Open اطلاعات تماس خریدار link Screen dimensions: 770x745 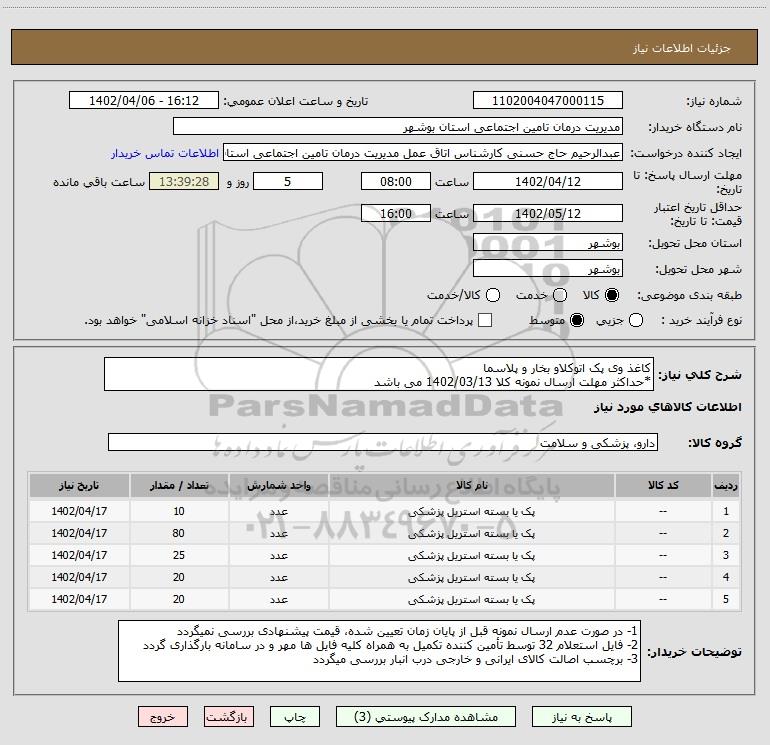click(165, 153)
